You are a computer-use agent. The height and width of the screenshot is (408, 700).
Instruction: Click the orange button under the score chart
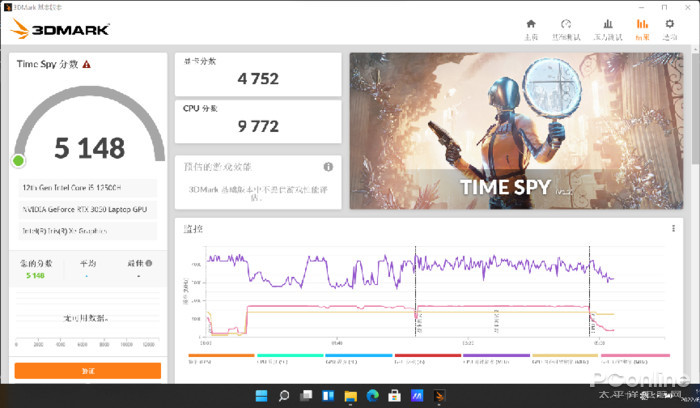[87, 370]
